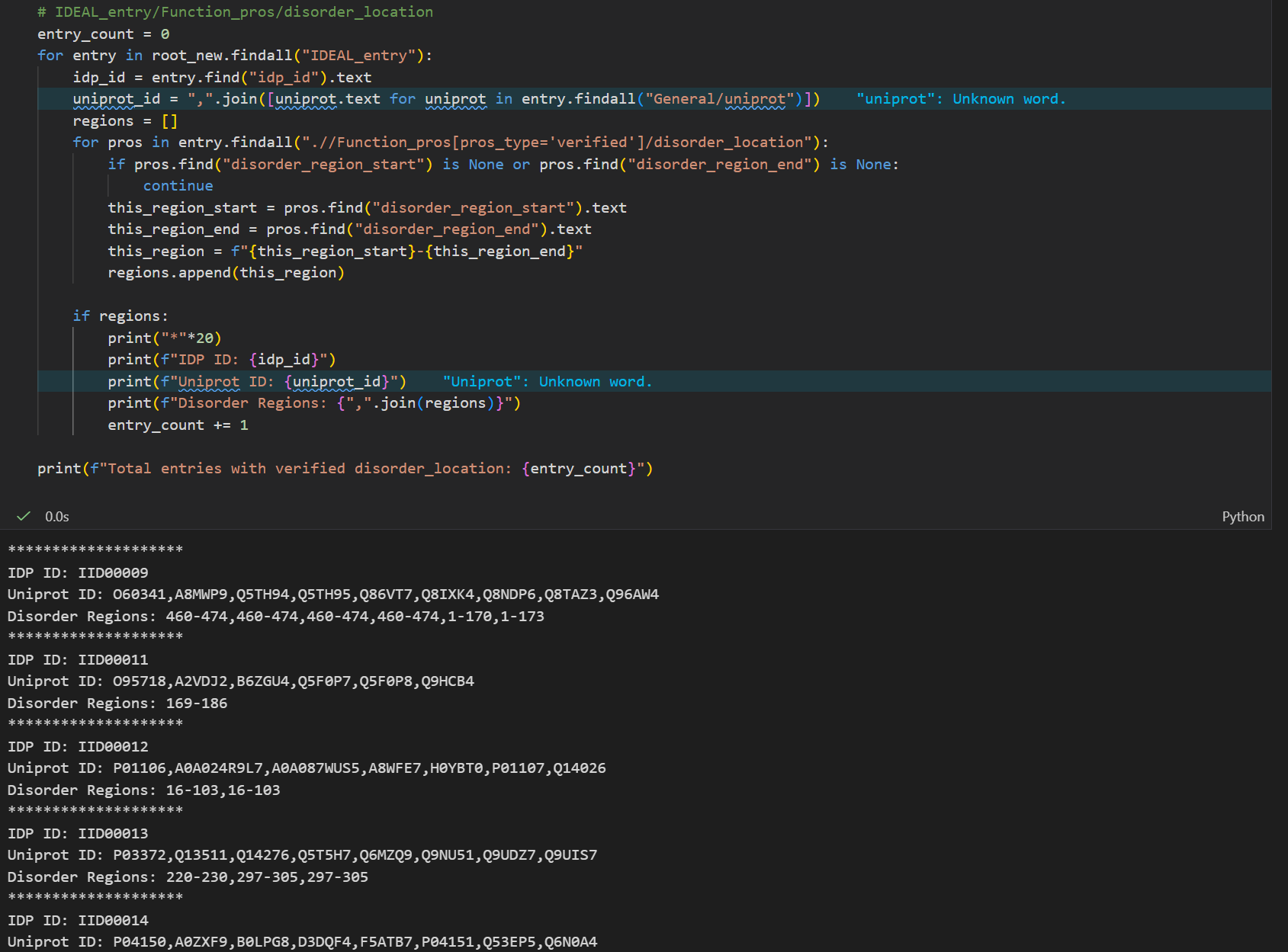
Task: Click output line "IDP ID: IID00014"
Action: (x=78, y=921)
